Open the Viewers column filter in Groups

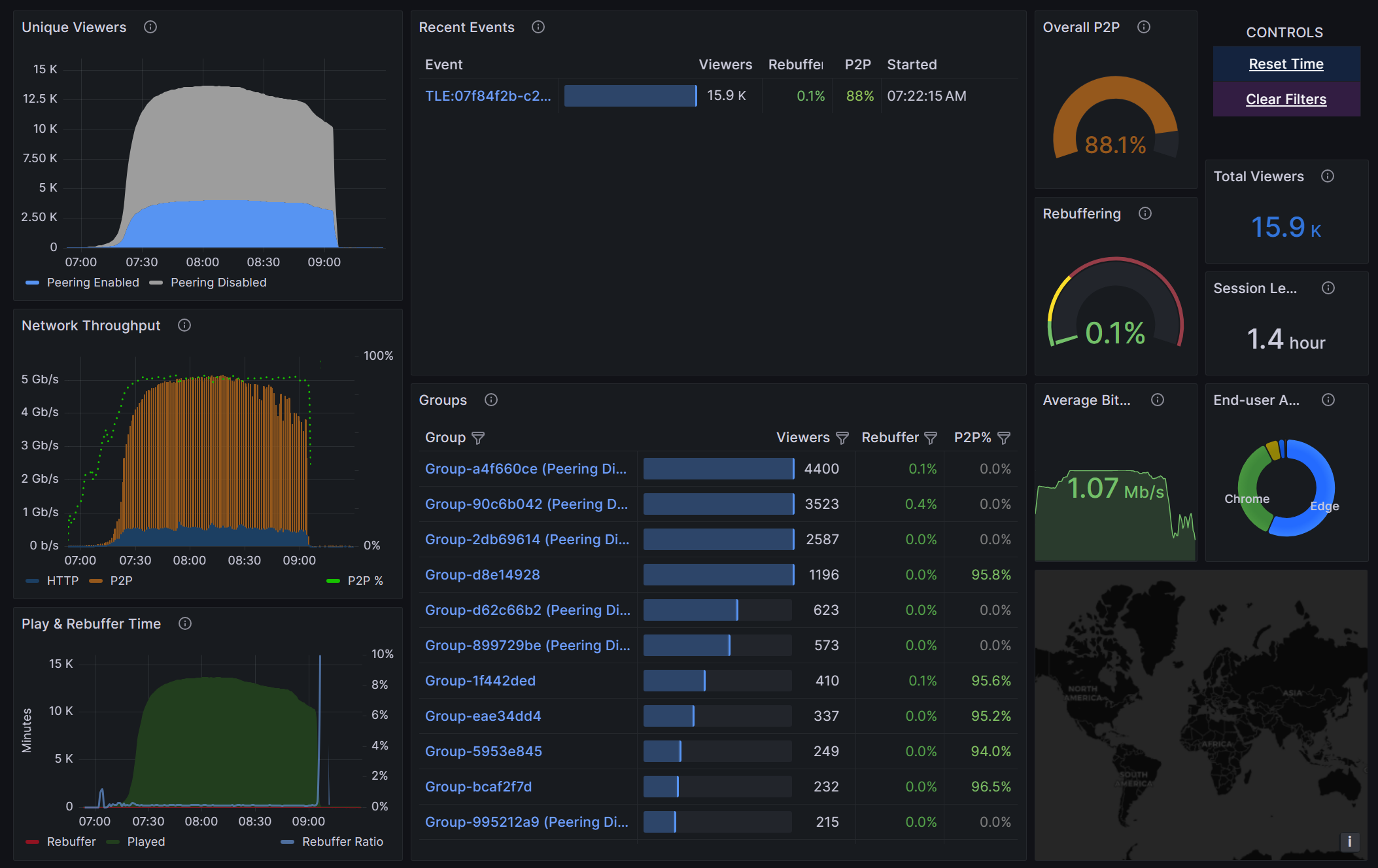point(842,438)
